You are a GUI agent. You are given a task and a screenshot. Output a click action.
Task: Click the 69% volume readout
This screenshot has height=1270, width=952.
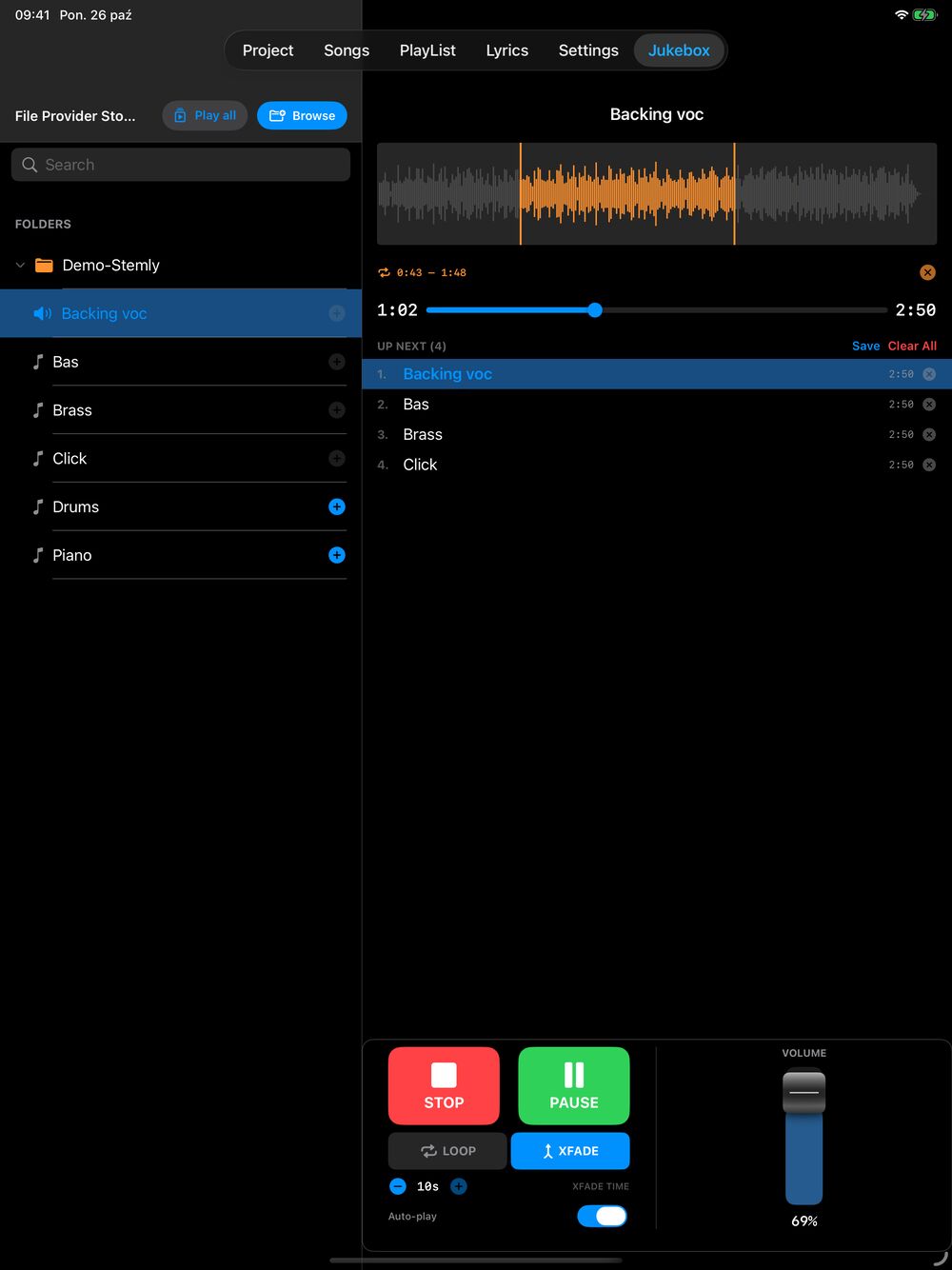point(804,1220)
